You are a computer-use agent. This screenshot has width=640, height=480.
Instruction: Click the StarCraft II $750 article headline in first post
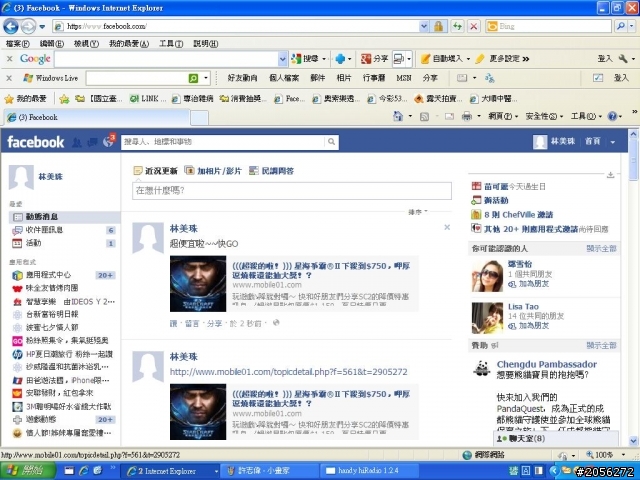(x=321, y=271)
